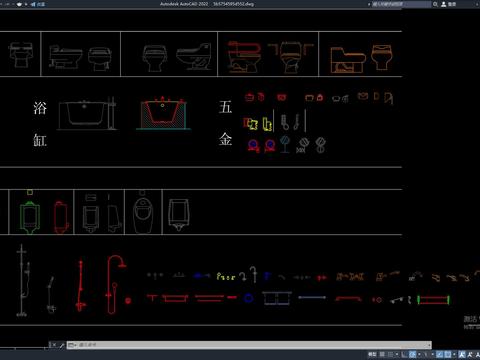Toggle ortho mode in status bar
The image size is (480, 360).
[x=404, y=354]
